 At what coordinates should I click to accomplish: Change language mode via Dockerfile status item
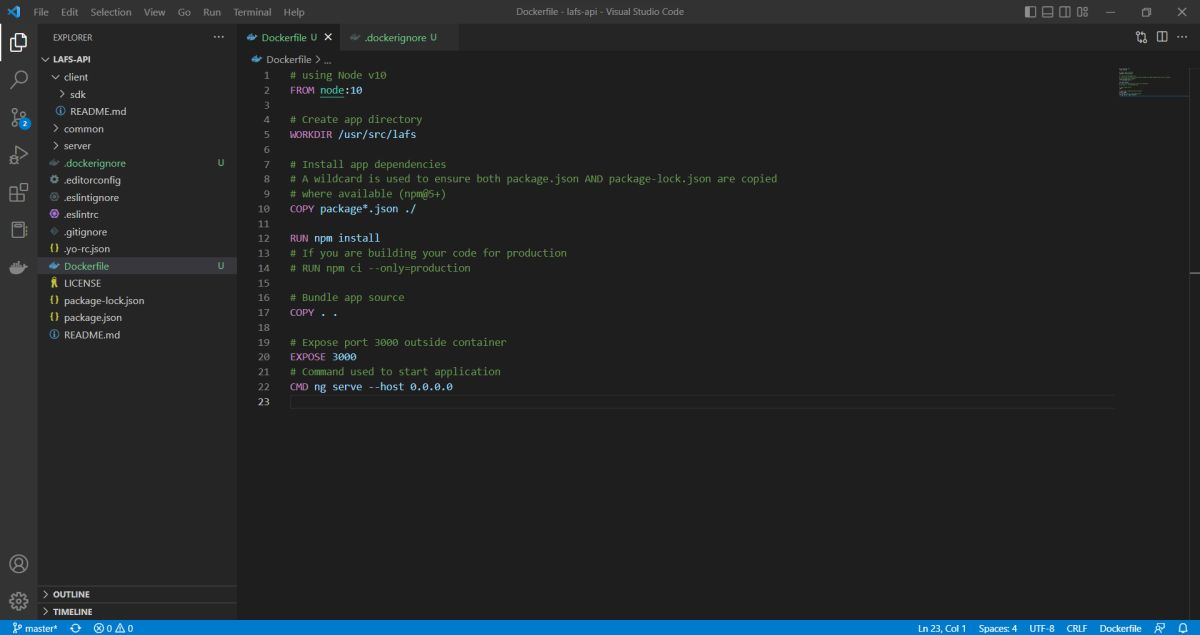[1120, 628]
